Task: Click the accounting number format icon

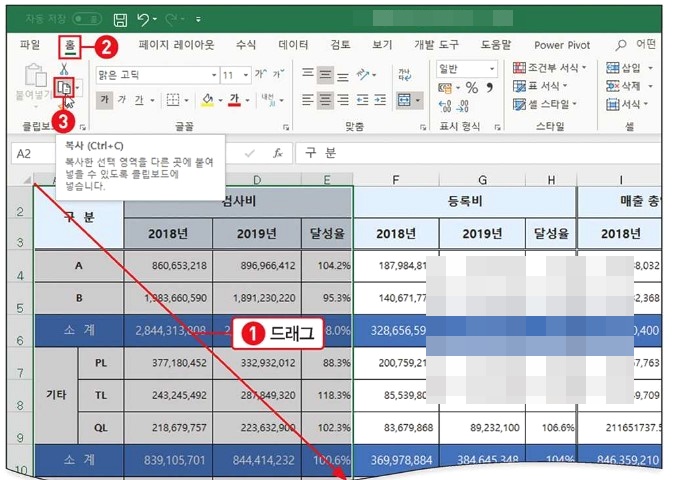Action: [445, 89]
